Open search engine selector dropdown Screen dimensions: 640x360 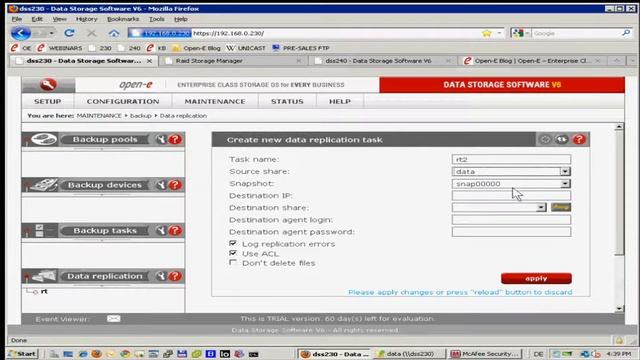pyautogui.click(x=527, y=33)
